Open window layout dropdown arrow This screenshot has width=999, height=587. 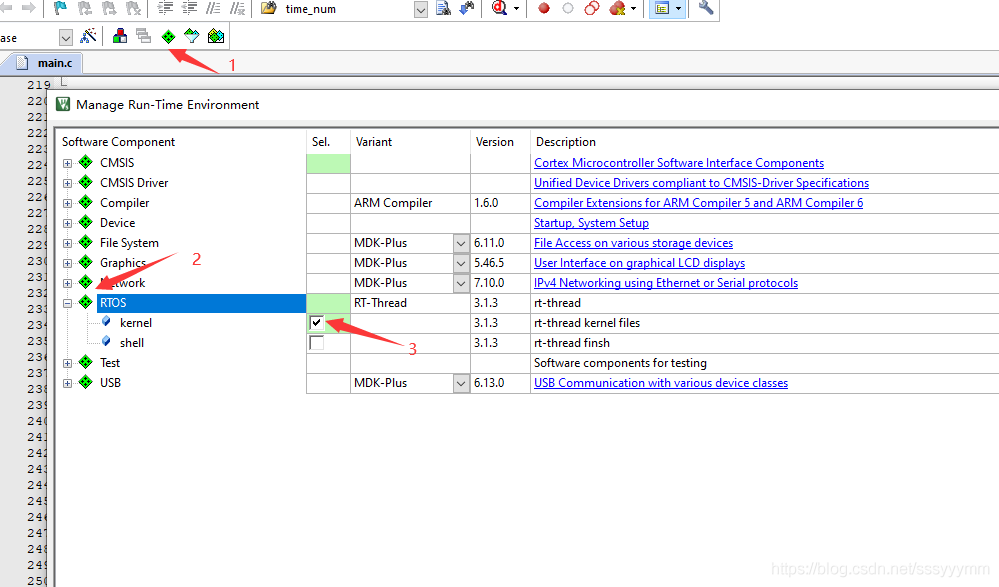point(679,9)
